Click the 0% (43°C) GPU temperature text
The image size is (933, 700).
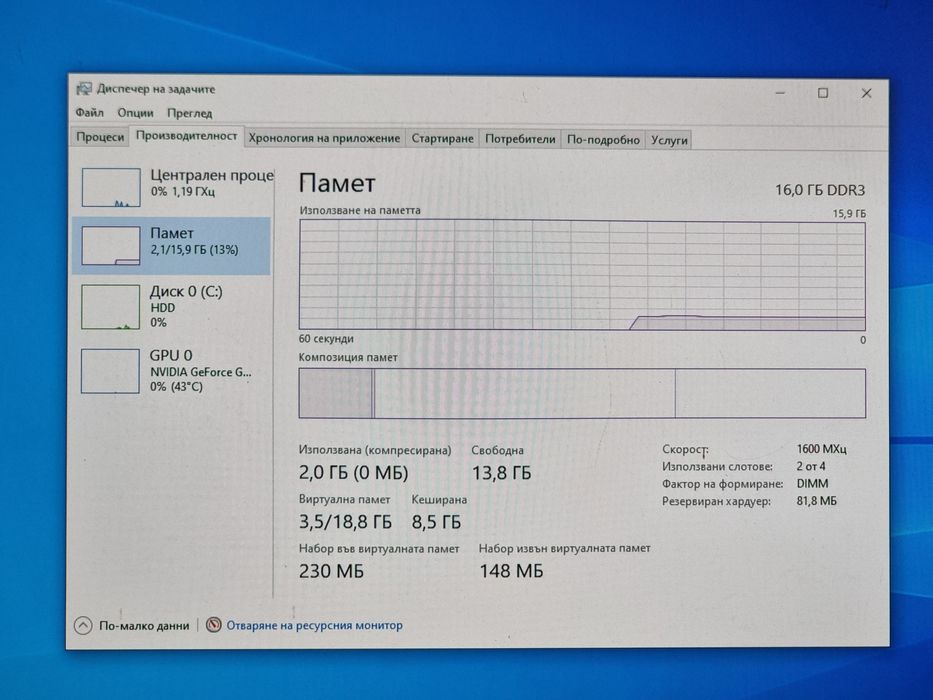176,387
